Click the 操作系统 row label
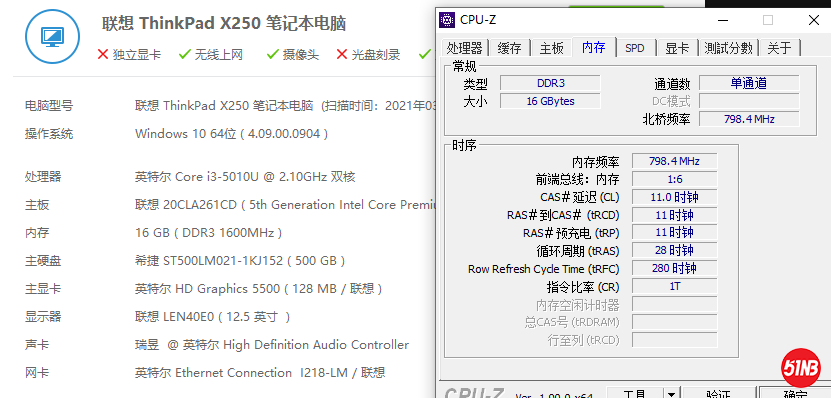This screenshot has height=398, width=831. [49, 134]
